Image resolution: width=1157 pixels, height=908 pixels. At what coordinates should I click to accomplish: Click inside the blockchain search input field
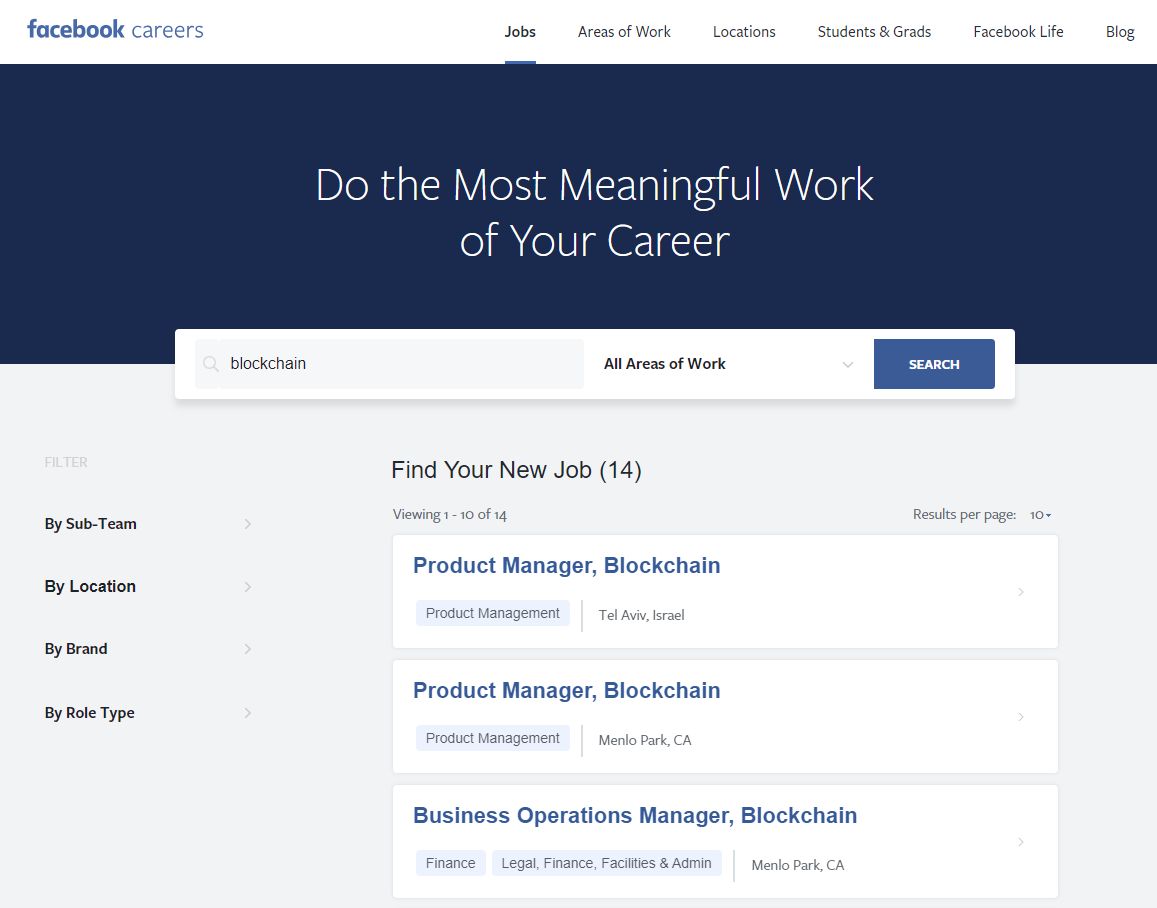[390, 364]
